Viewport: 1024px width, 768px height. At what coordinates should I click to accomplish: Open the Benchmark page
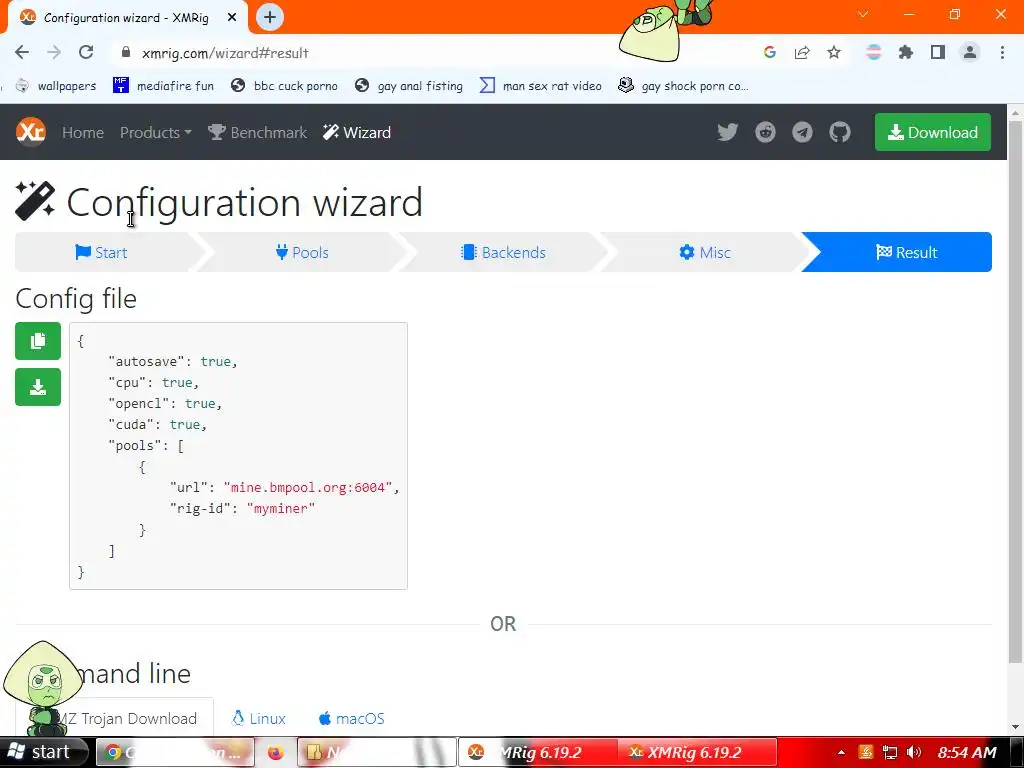point(257,133)
